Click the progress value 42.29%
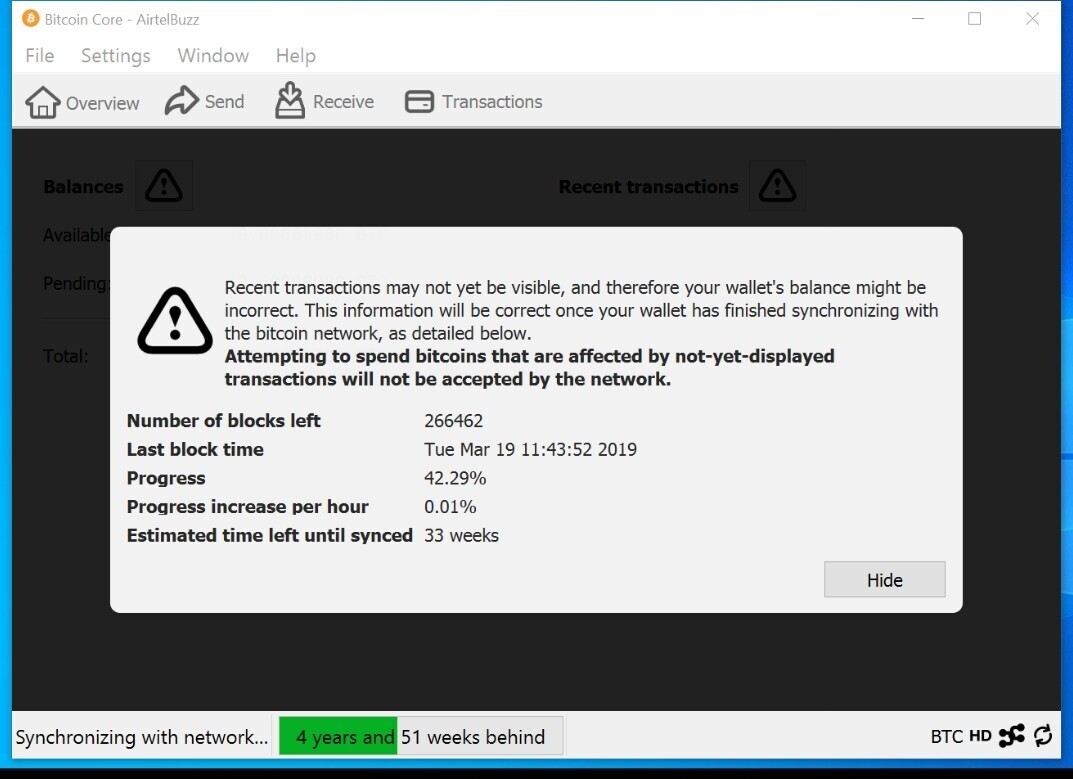The width and height of the screenshot is (1073, 779). coord(455,478)
